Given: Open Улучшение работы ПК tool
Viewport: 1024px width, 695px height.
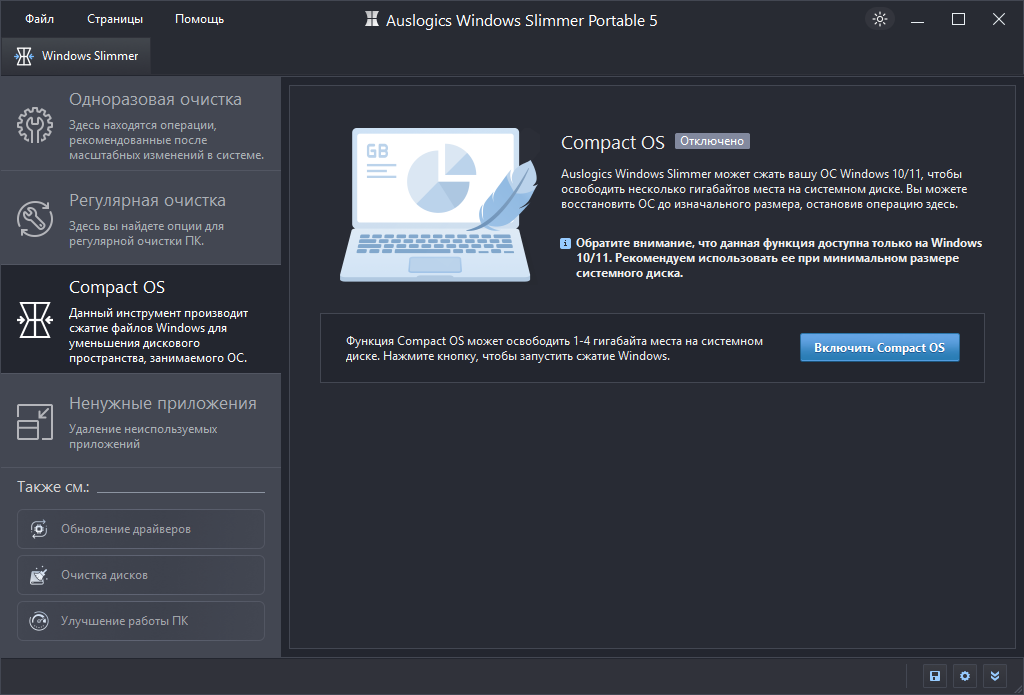Looking at the screenshot, I should click(141, 621).
